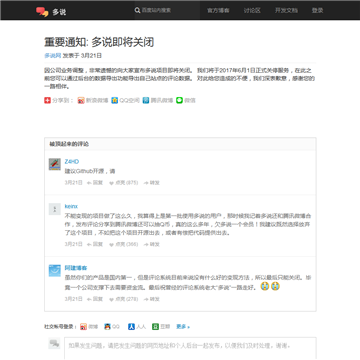Open the 阿建博客 username link
The height and width of the screenshot is (360, 360).
(76, 268)
